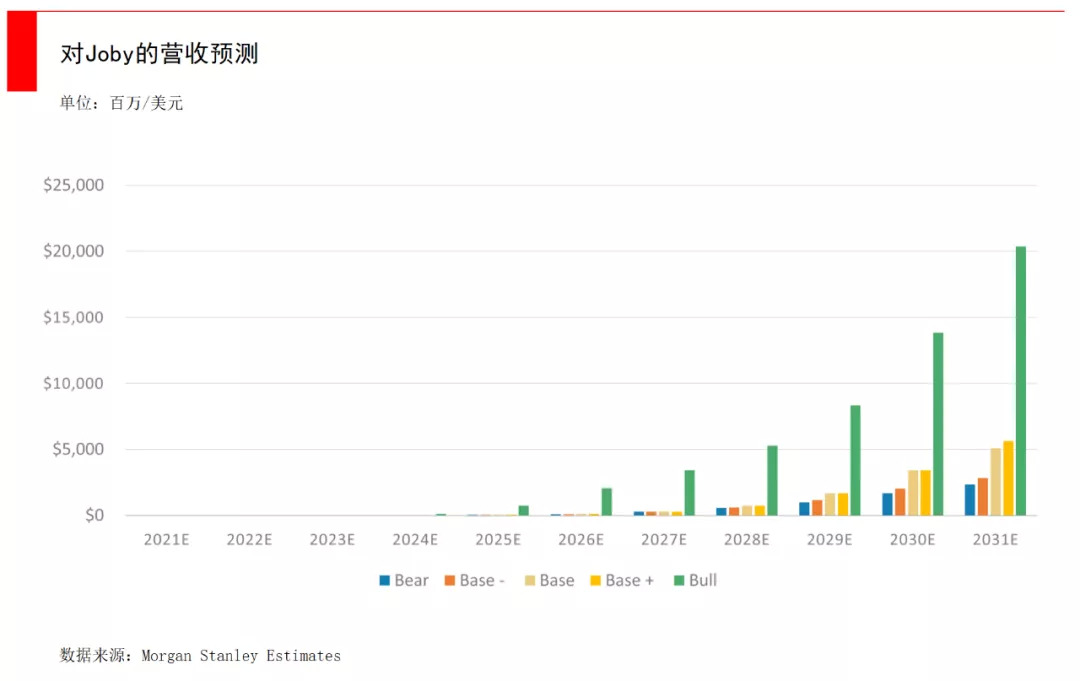Click the tan Base bar for 2029E
The width and height of the screenshot is (1080, 681).
click(830, 504)
